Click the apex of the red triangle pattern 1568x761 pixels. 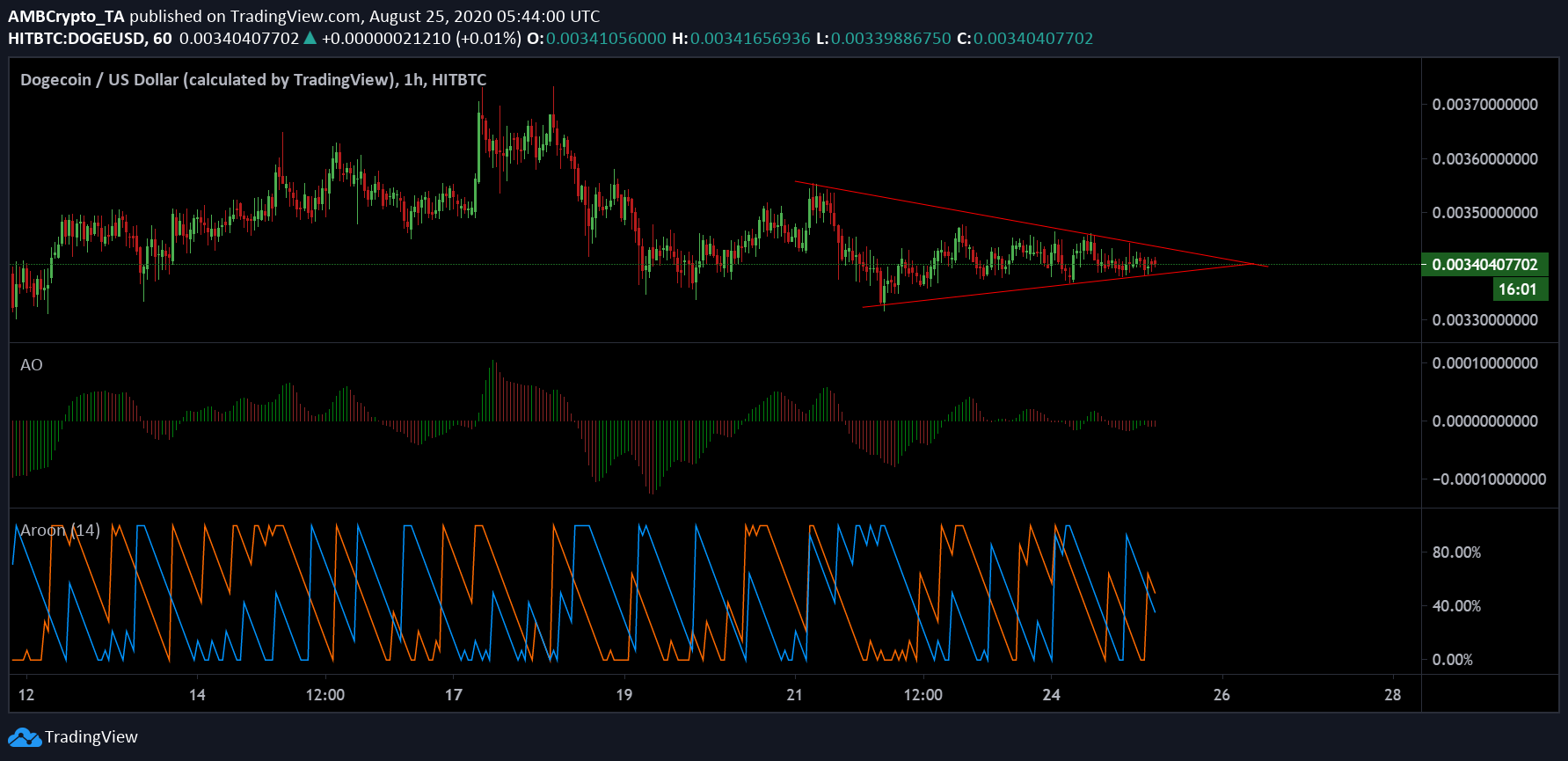[1265, 265]
